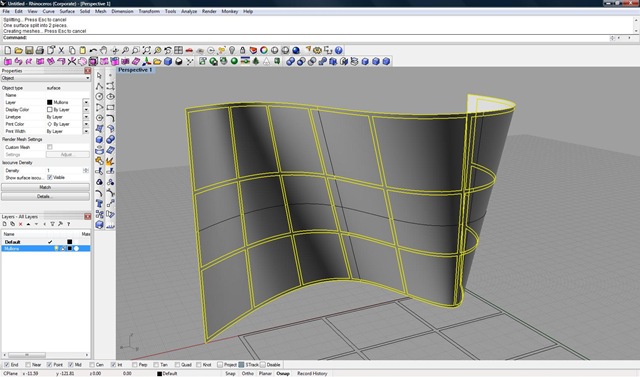
Task: Toggle the Perp osnap checkbox
Action: point(135,365)
